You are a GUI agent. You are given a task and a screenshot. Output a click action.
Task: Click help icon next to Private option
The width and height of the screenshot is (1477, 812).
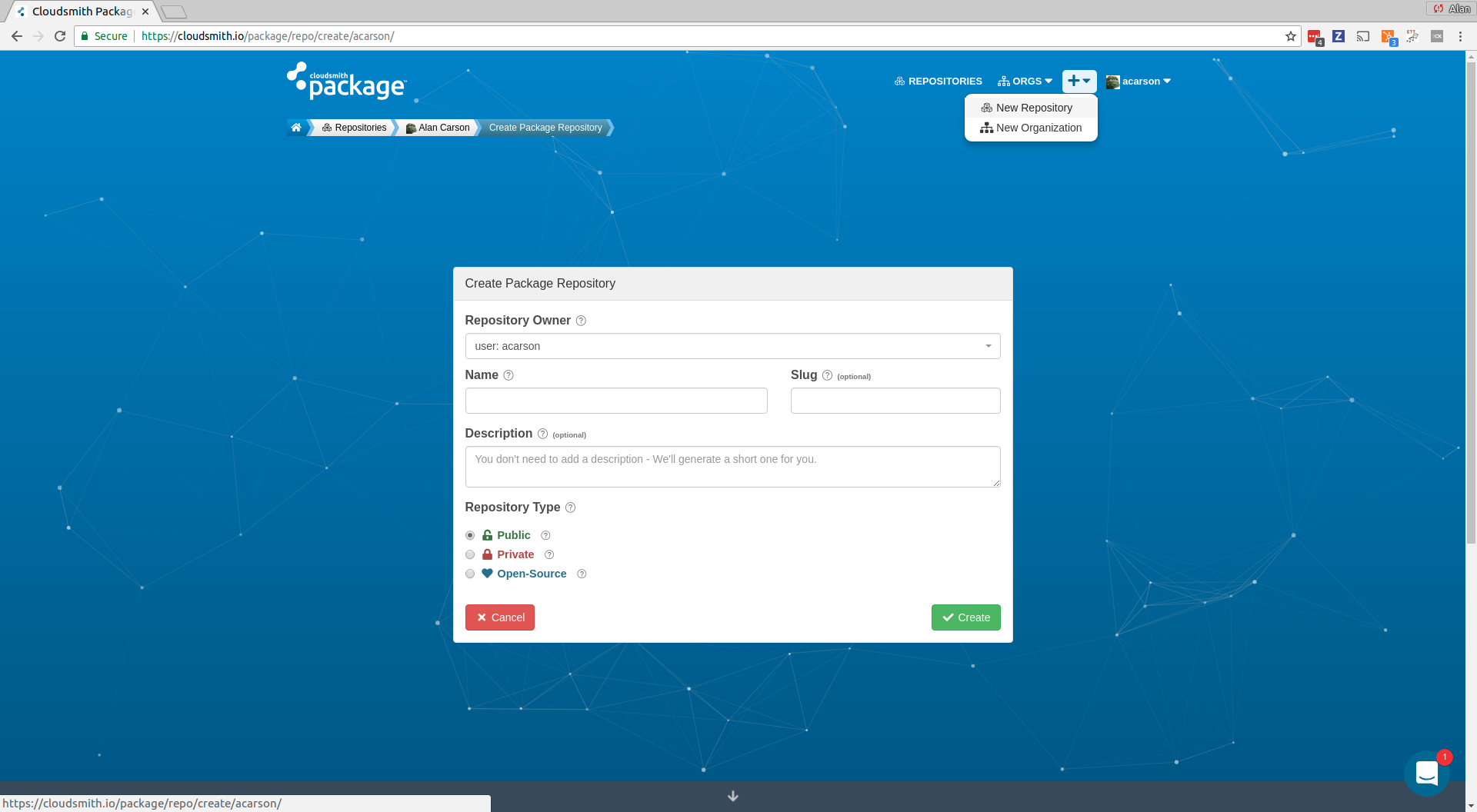[x=549, y=554]
